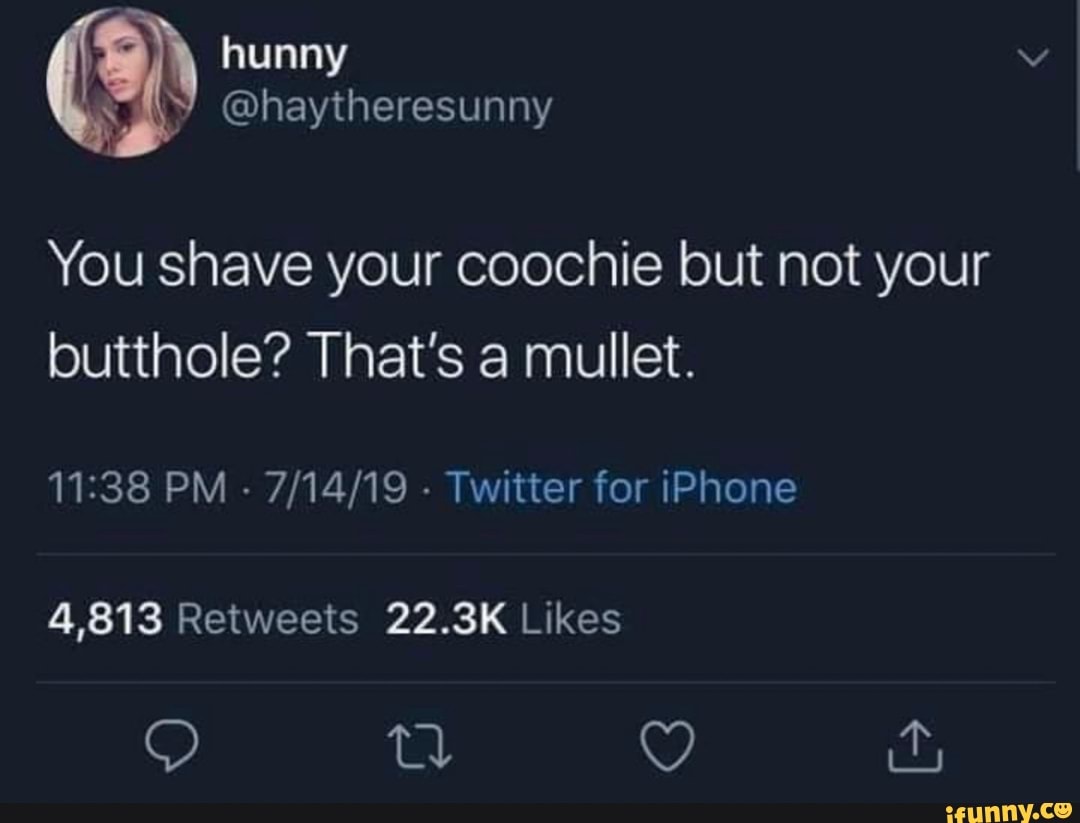Open the Retweets label list
The height and width of the screenshot is (823, 1080).
[268, 618]
